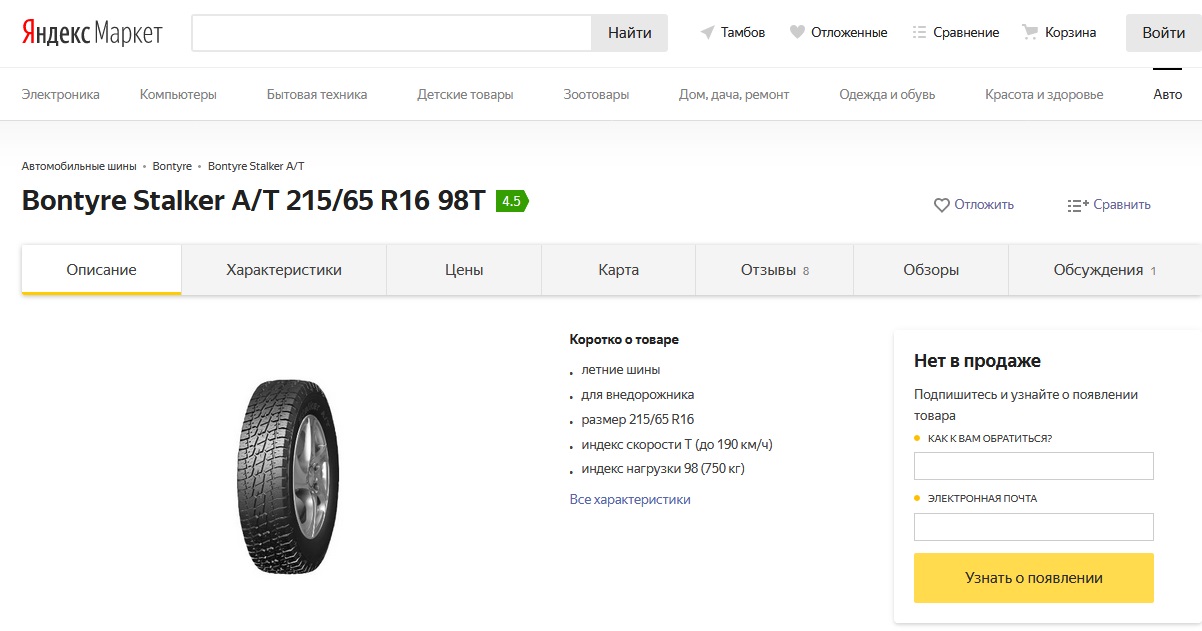This screenshot has height=631, width=1202.
Task: Click the Tambov location arrow icon
Action: [708, 33]
